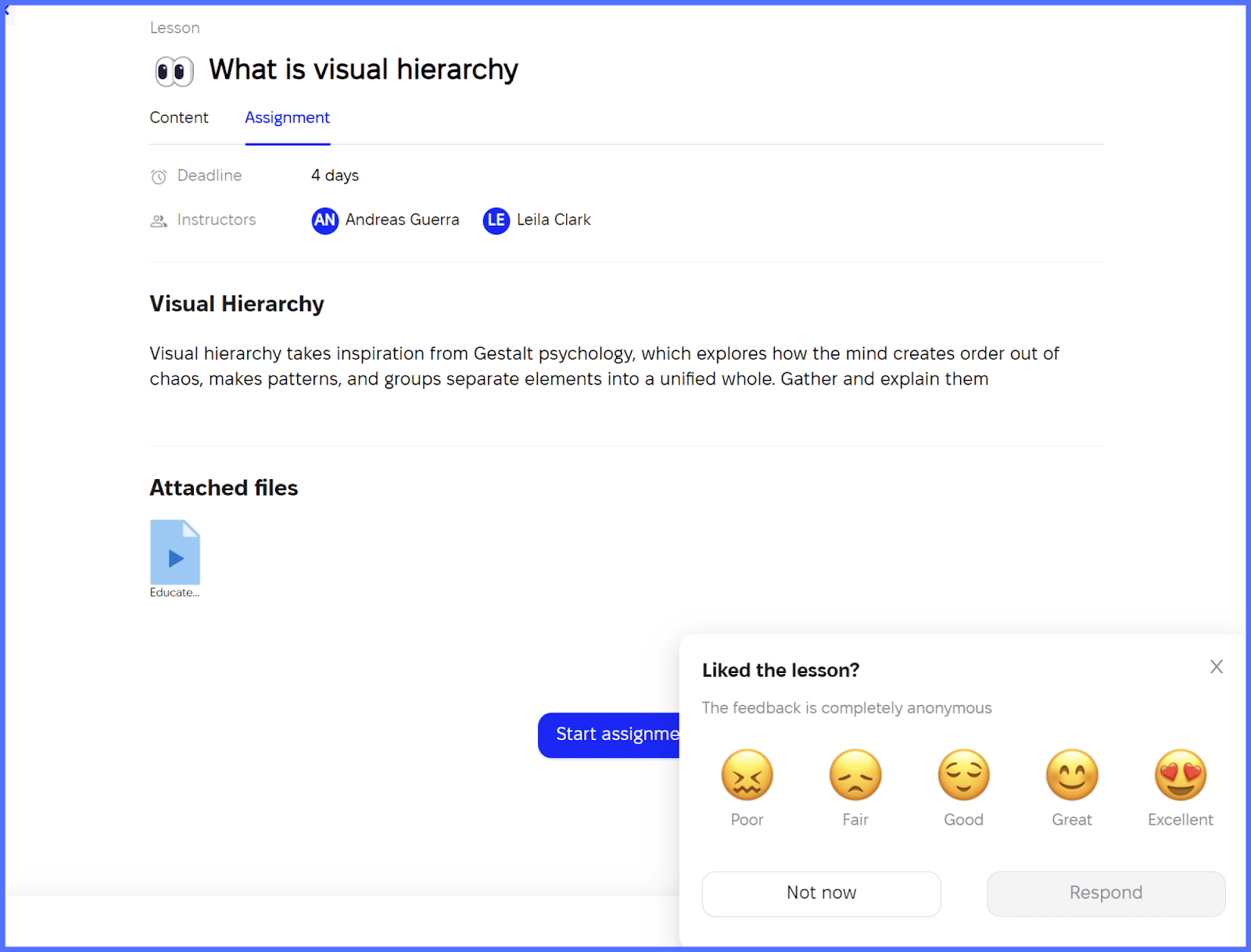Open the attached Educate video file
The image size is (1251, 952).
coord(174,552)
